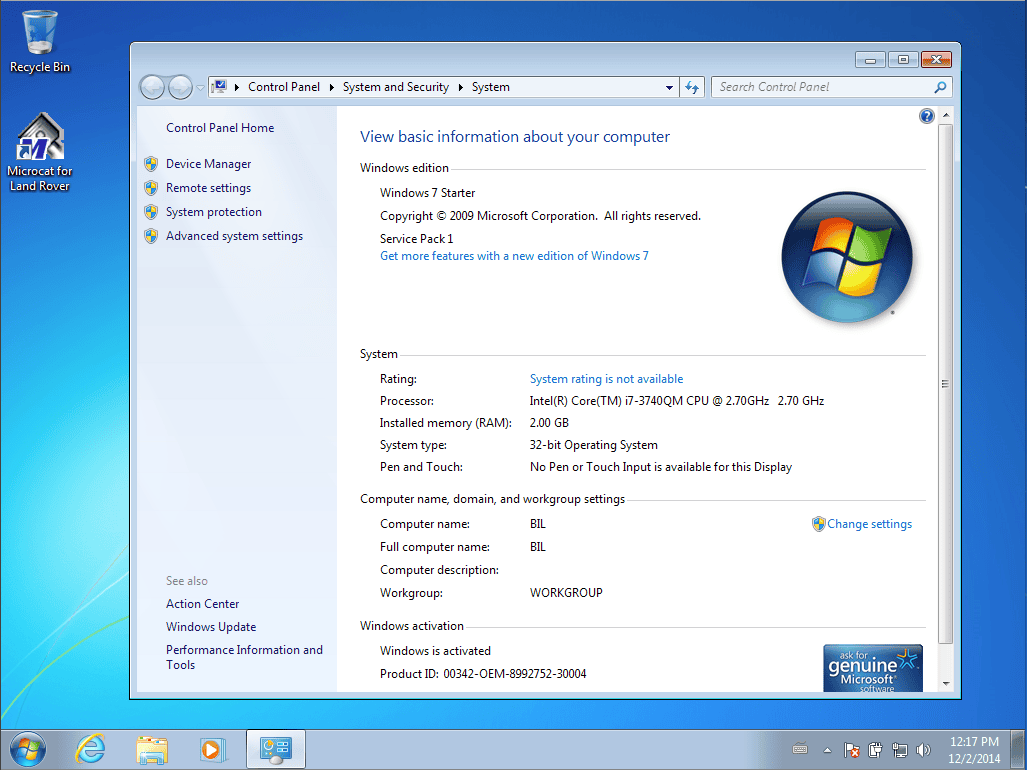Image resolution: width=1027 pixels, height=770 pixels.
Task: Click the Refresh button beside address bar
Action: tap(692, 87)
